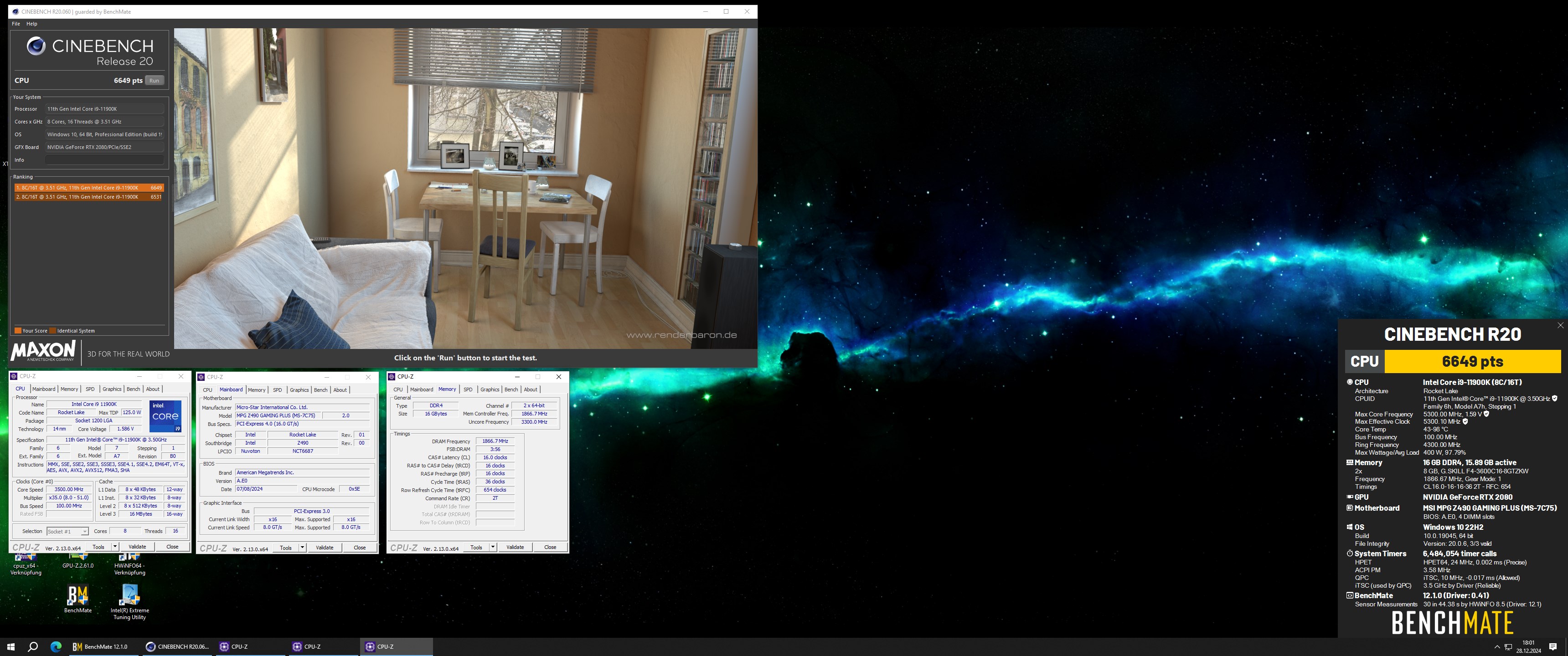Switch to CINEBENCH R20 taskbar button
1568x656 pixels.
click(177, 646)
